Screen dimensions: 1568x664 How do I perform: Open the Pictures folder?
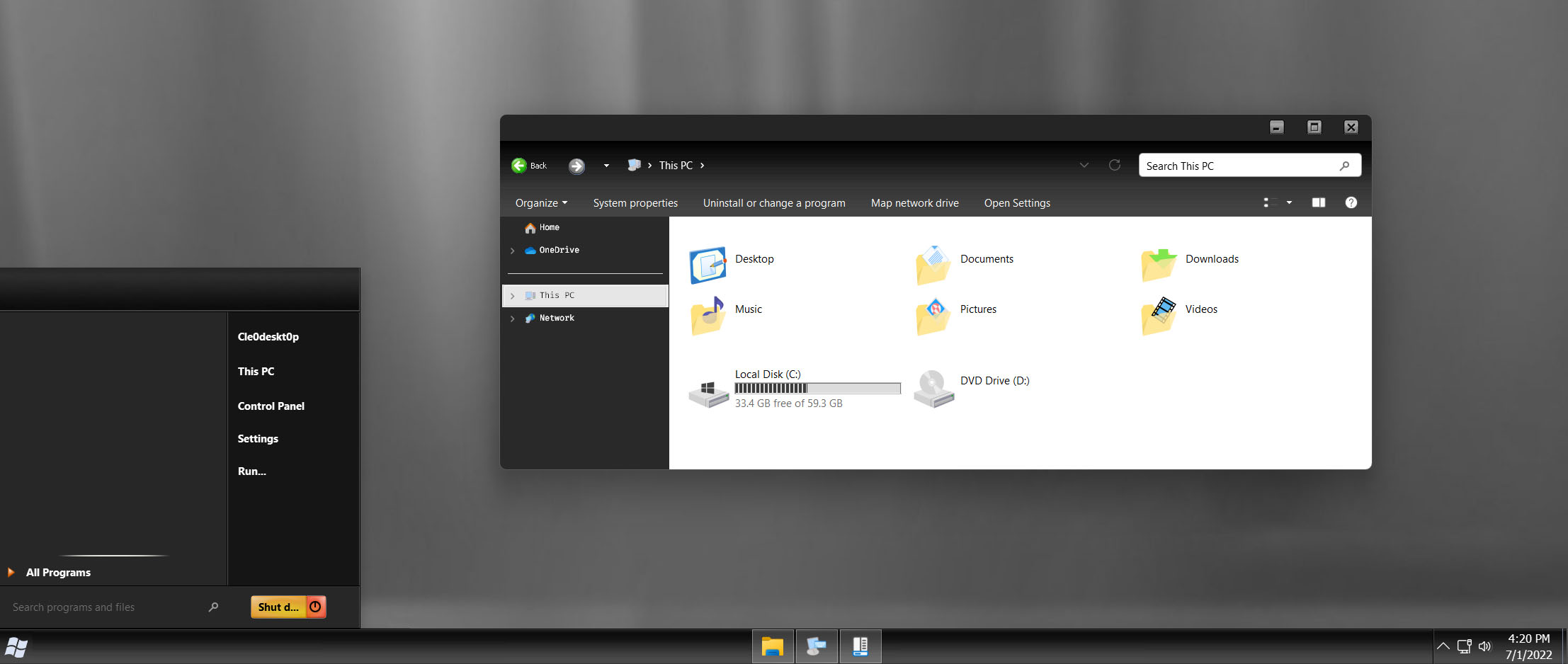(977, 309)
